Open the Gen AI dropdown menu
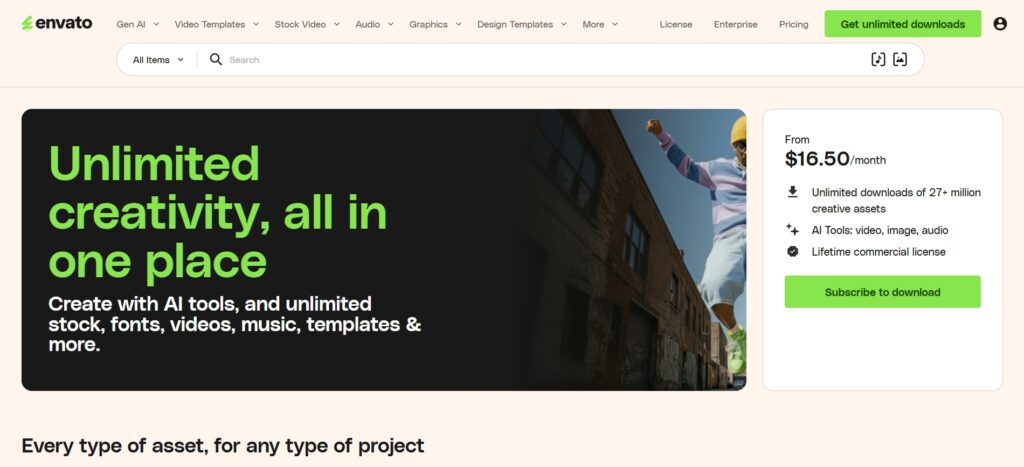This screenshot has height=467, width=1024. [138, 24]
